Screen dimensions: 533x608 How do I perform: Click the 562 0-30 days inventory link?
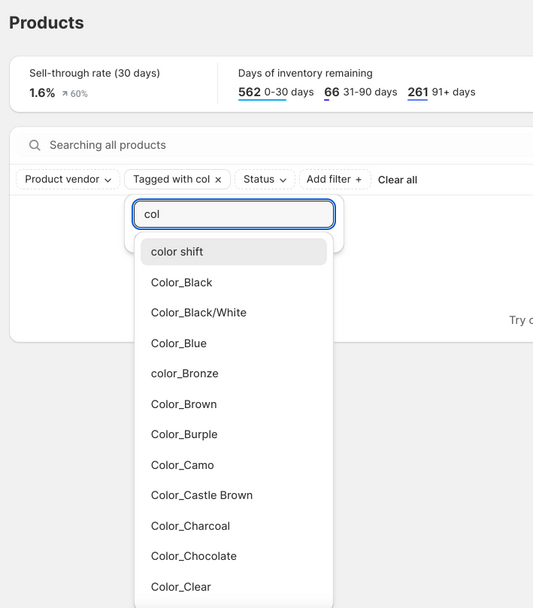(276, 92)
